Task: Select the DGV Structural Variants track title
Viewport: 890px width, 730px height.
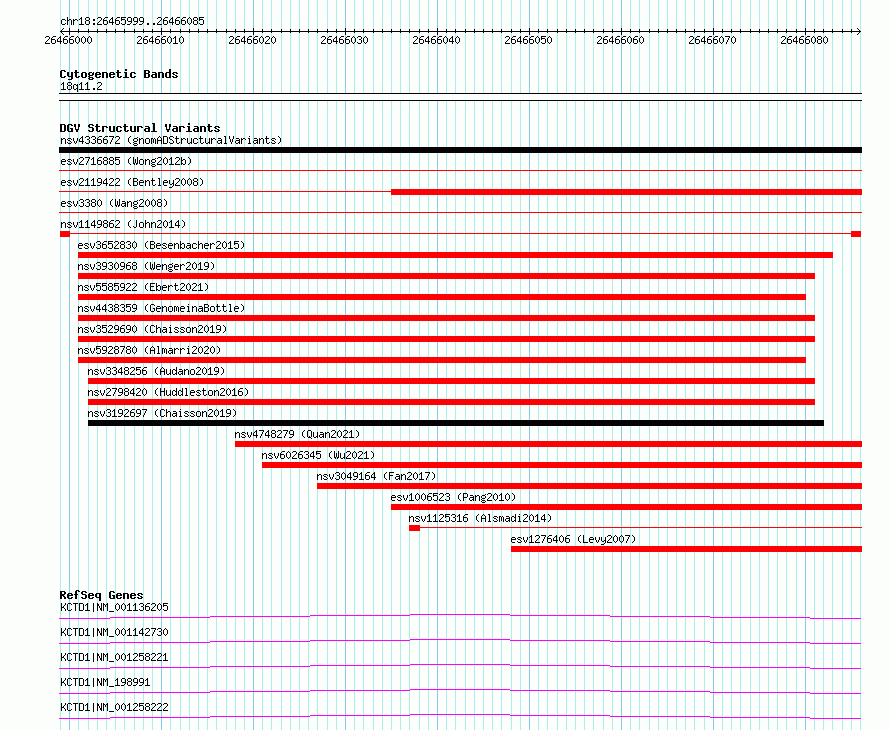Action: (140, 128)
